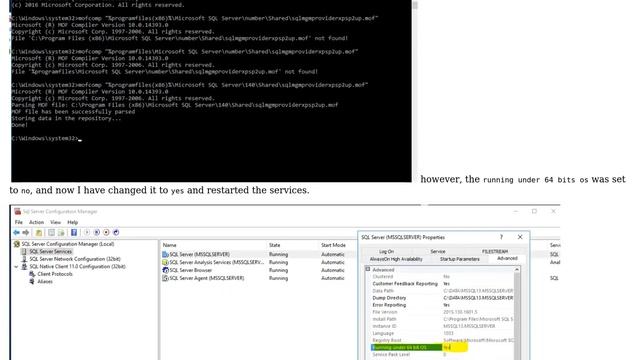Click the Pause service toolbar icon
The height and width of the screenshot is (360, 640).
(97, 232)
